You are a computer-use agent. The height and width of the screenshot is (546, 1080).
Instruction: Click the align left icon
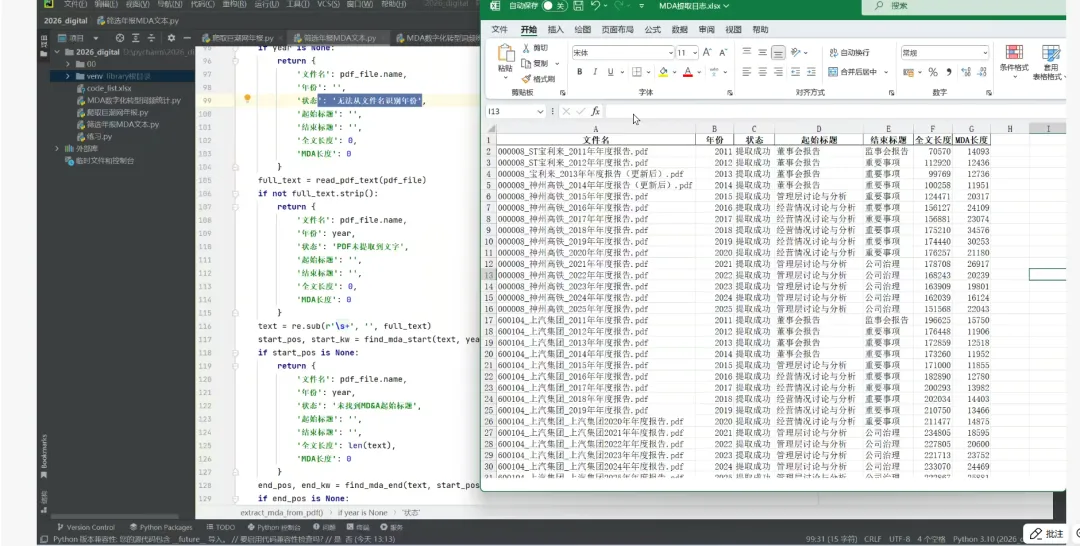click(x=747, y=72)
